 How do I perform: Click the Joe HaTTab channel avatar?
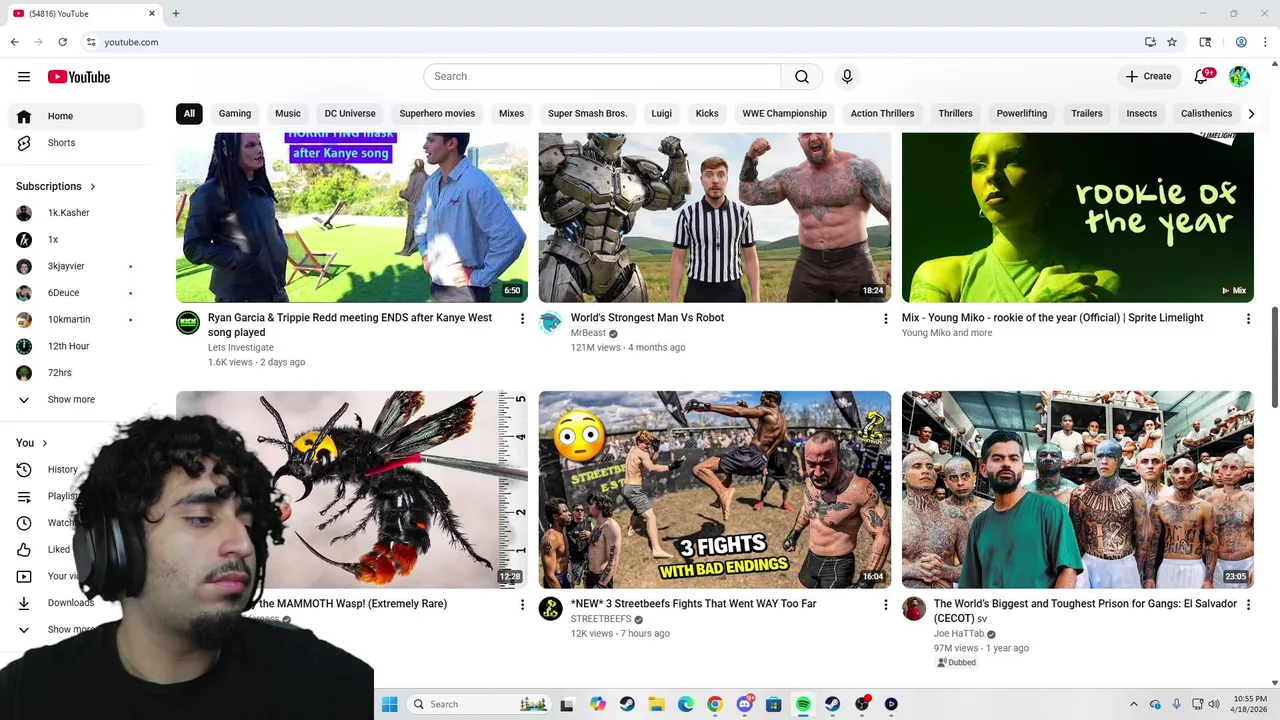point(914,608)
